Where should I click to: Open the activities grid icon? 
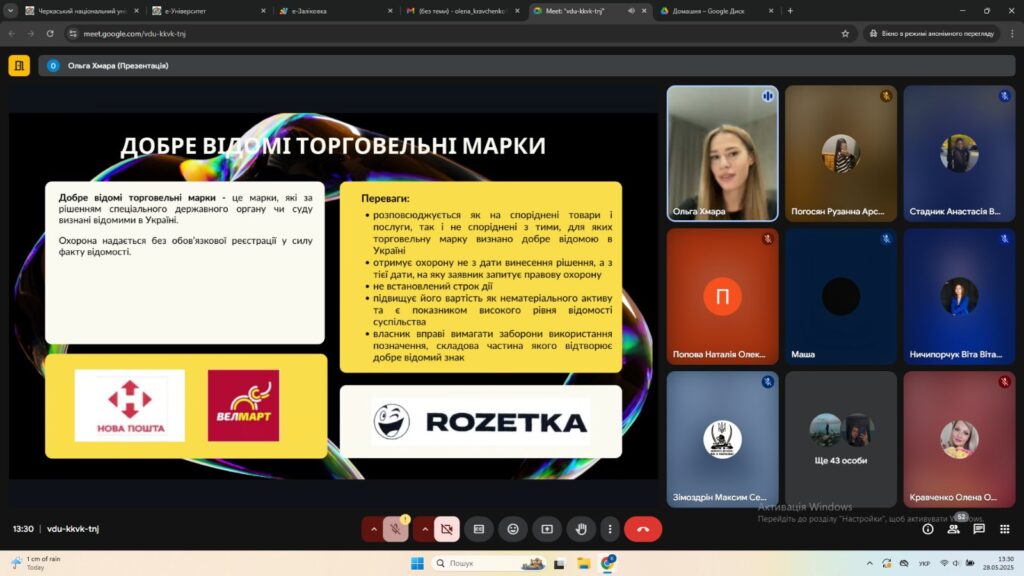[1004, 529]
